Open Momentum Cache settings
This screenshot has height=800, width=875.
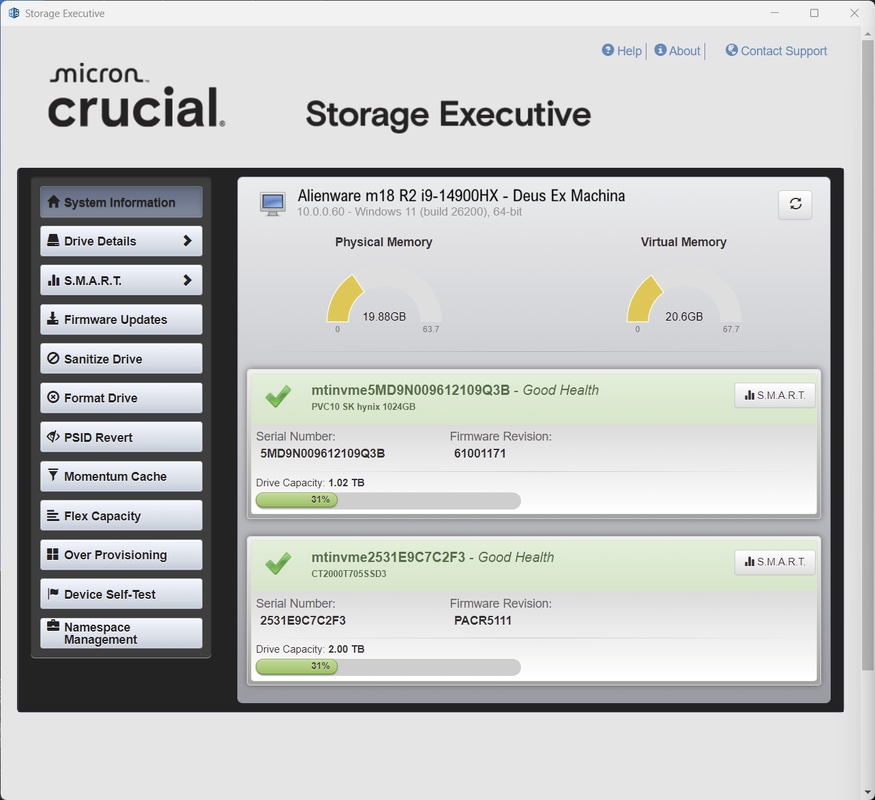(121, 476)
